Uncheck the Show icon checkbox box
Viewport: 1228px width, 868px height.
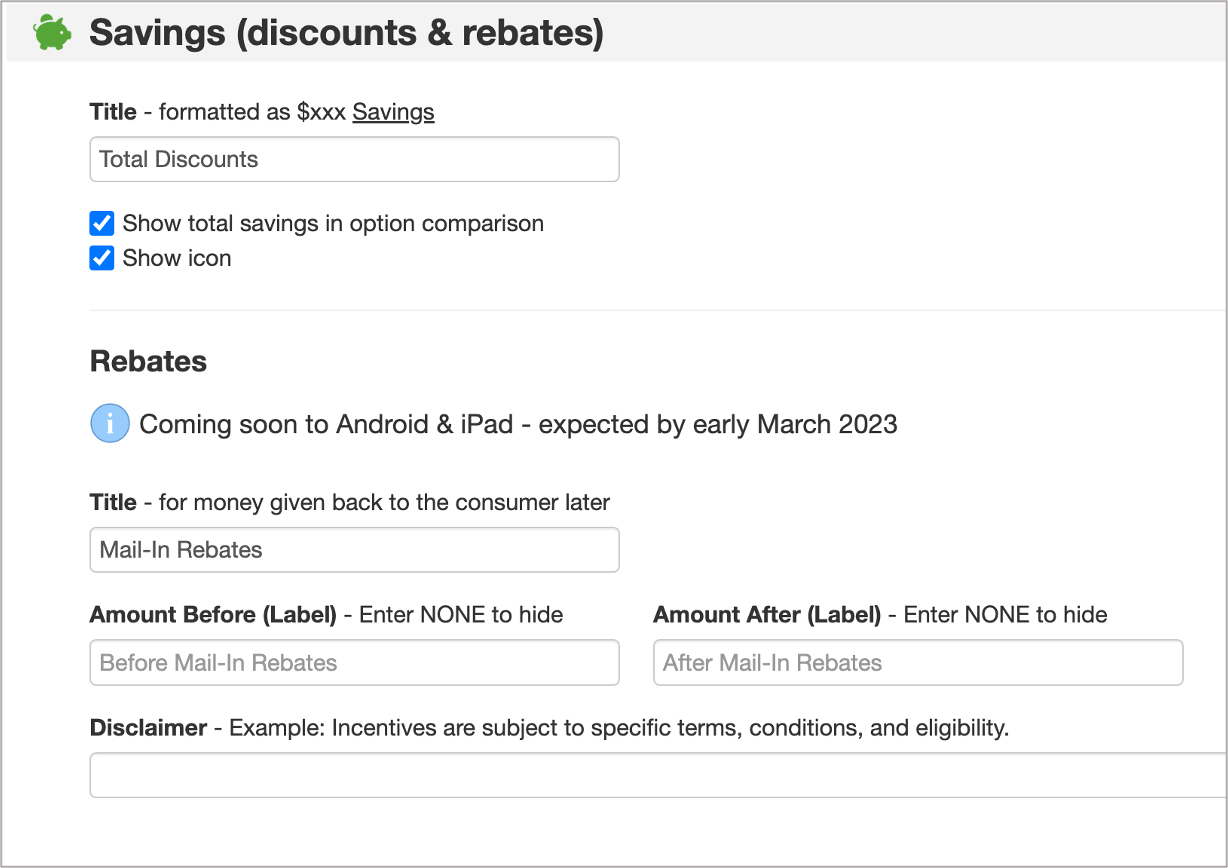(x=102, y=258)
